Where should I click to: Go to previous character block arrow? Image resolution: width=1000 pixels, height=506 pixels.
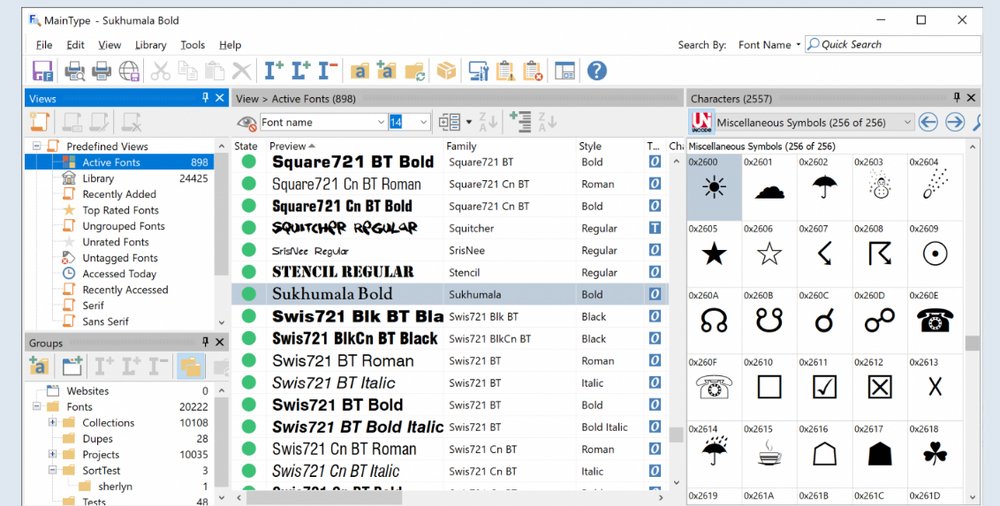coord(928,122)
